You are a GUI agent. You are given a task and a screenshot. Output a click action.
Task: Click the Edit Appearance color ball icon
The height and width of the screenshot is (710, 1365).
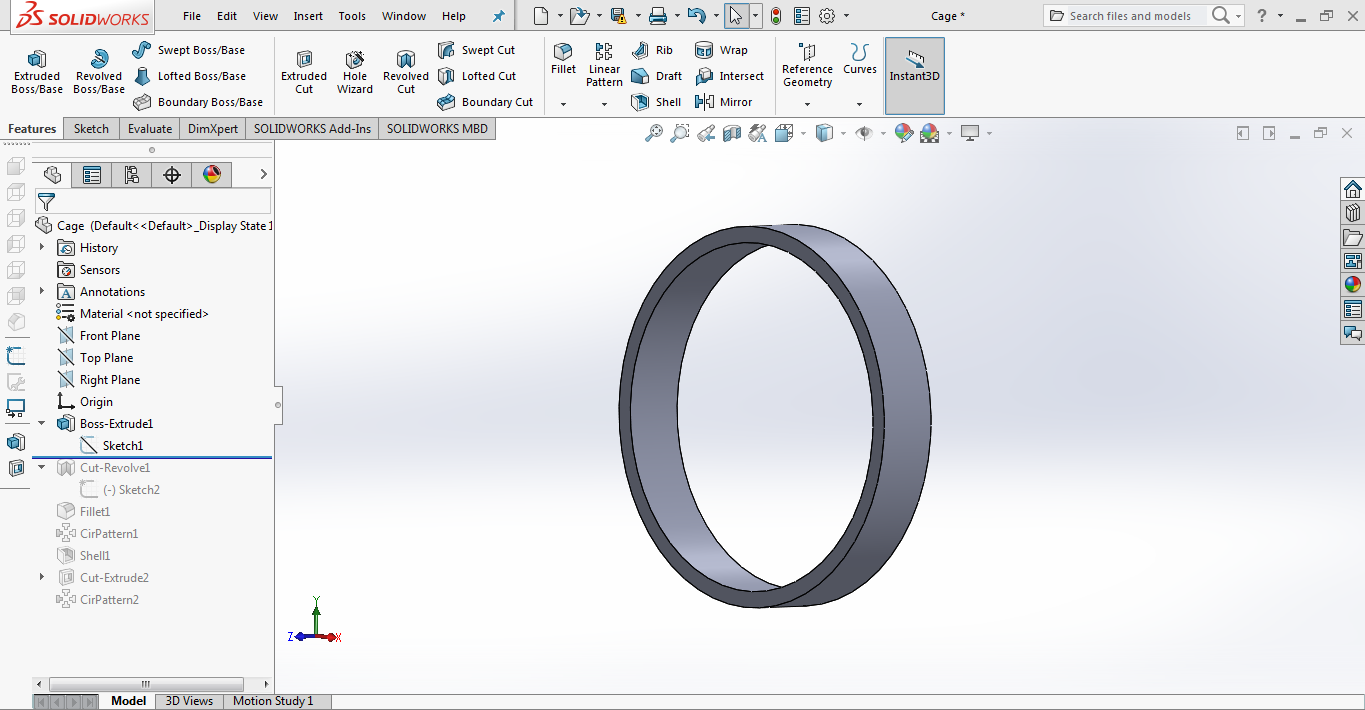tap(904, 133)
